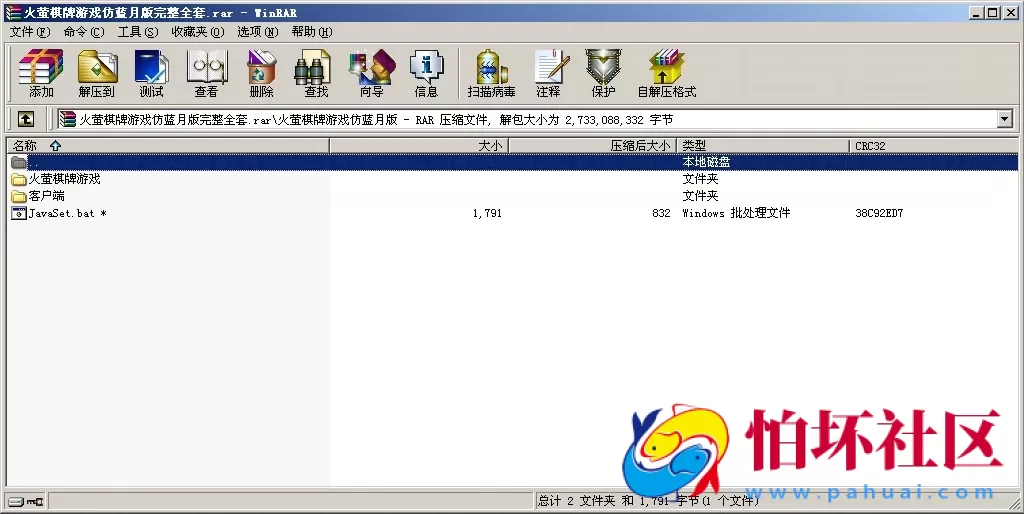
Task: Click the status bar totals text
Action: tap(648, 501)
